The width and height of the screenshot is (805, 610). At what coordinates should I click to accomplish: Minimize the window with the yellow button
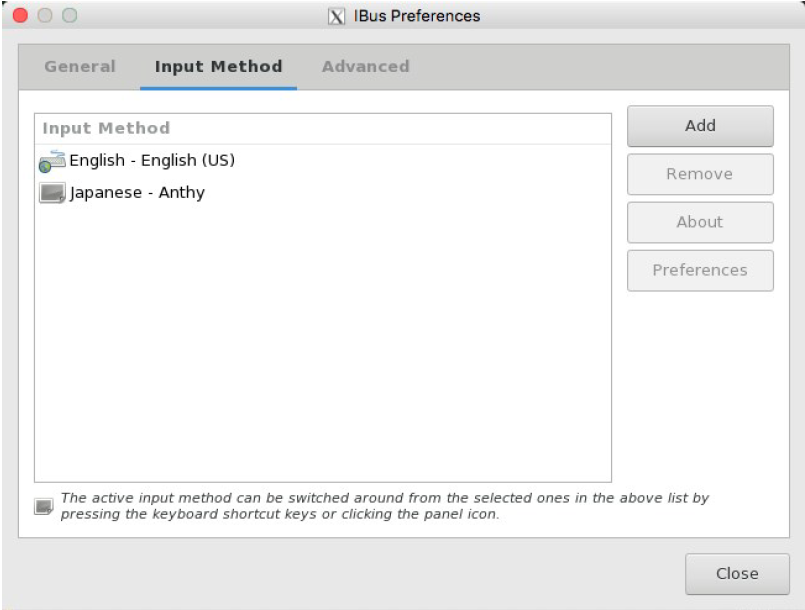click(x=45, y=16)
